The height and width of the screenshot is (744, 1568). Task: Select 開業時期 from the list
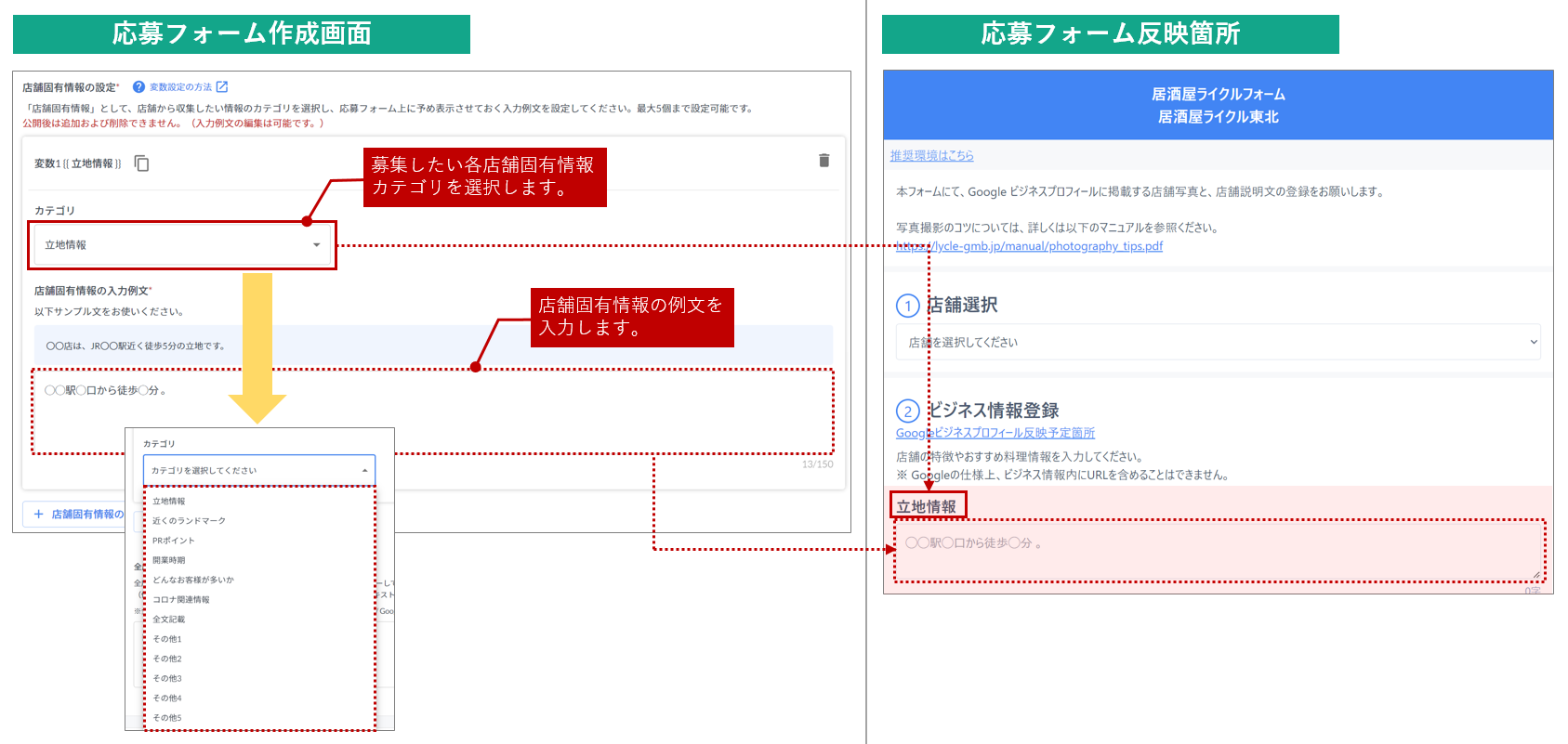[169, 560]
